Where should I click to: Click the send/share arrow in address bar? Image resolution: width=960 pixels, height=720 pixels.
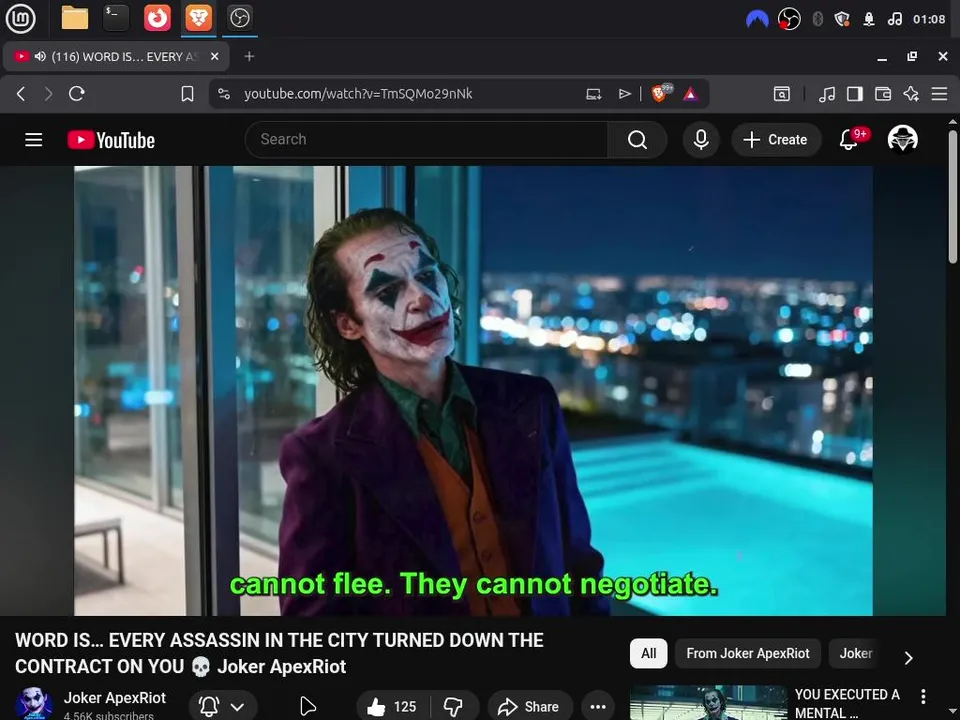click(x=624, y=94)
